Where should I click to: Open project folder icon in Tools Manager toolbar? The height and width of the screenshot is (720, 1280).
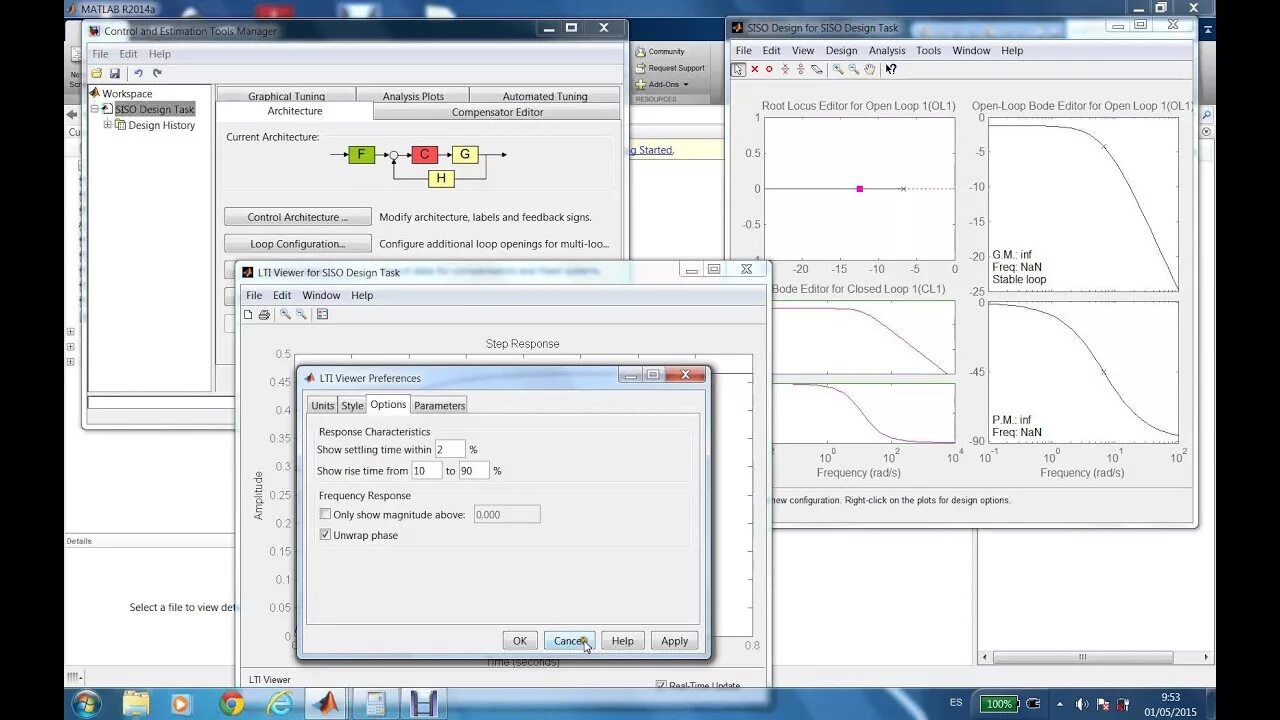coord(97,73)
